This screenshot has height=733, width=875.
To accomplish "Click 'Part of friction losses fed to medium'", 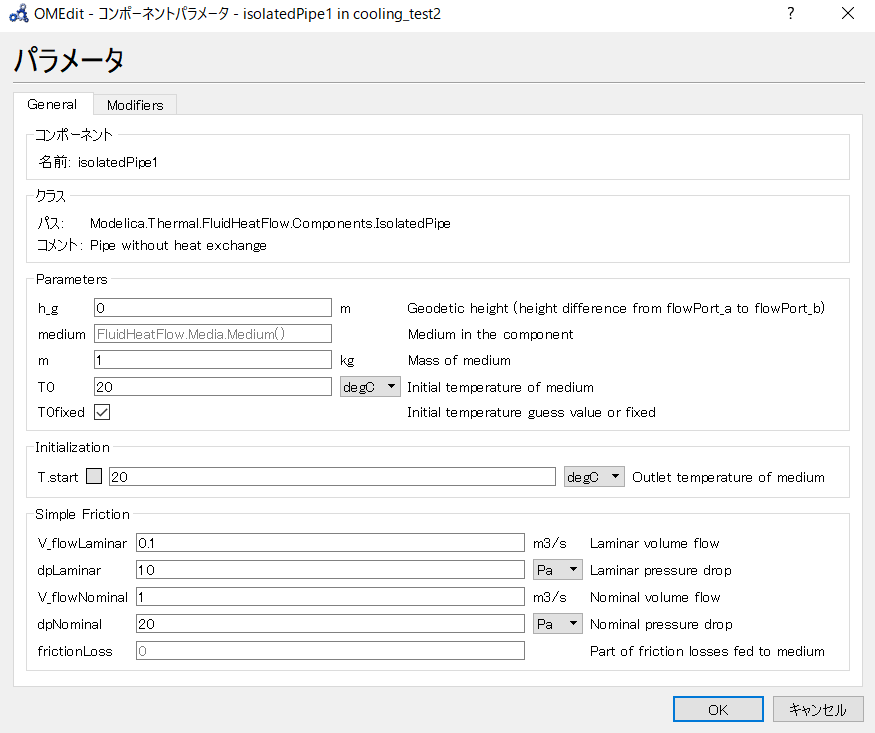I will point(707,651).
